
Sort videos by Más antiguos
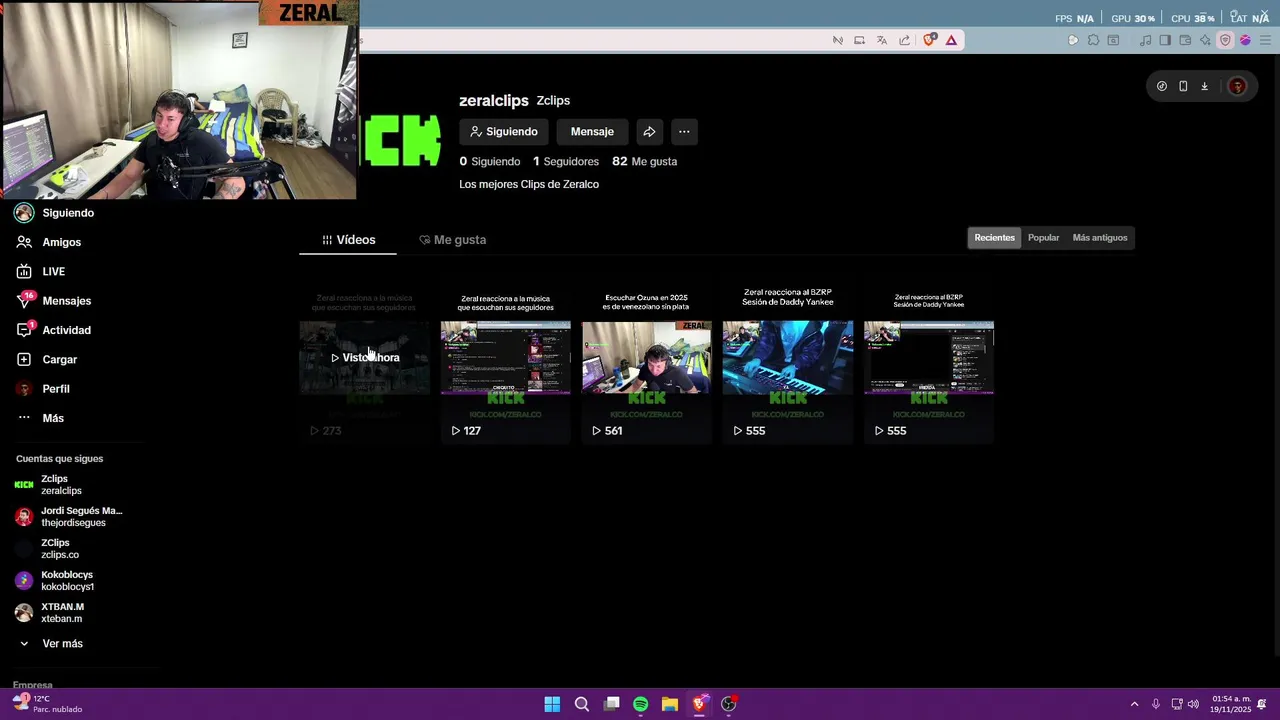point(1100,238)
